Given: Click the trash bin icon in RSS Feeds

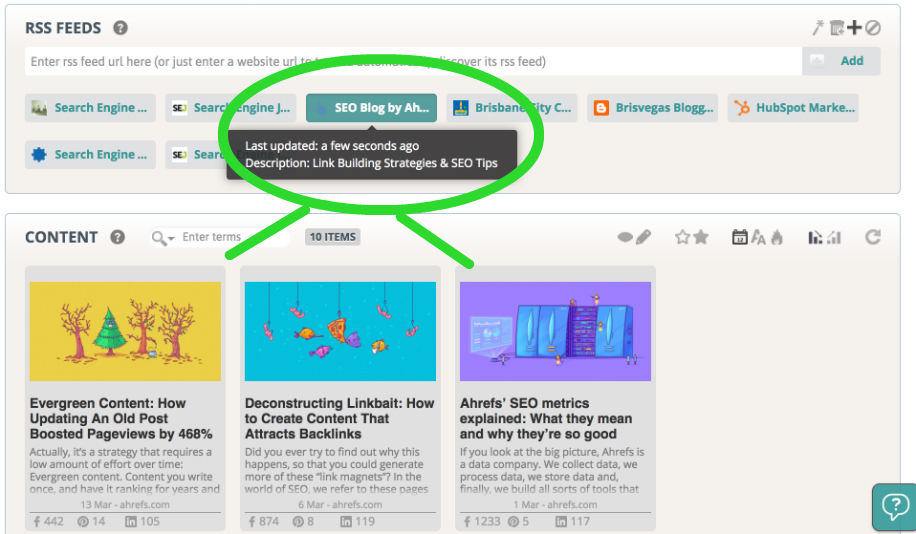Looking at the screenshot, I should [837, 27].
